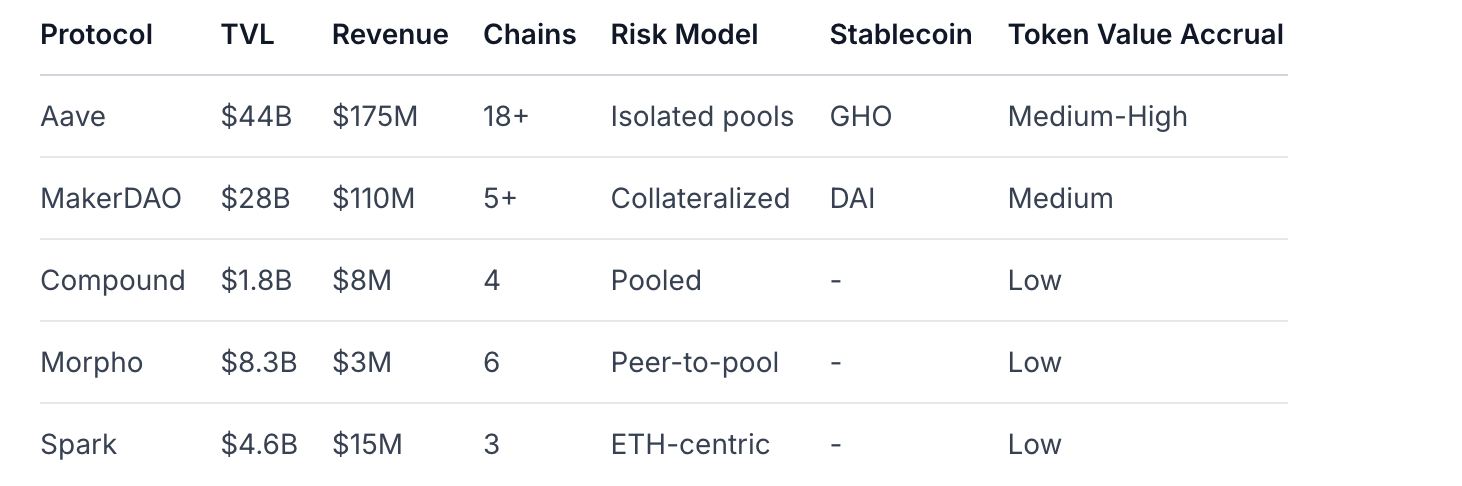
Task: Select the Aave protocol cell
Action: (73, 117)
